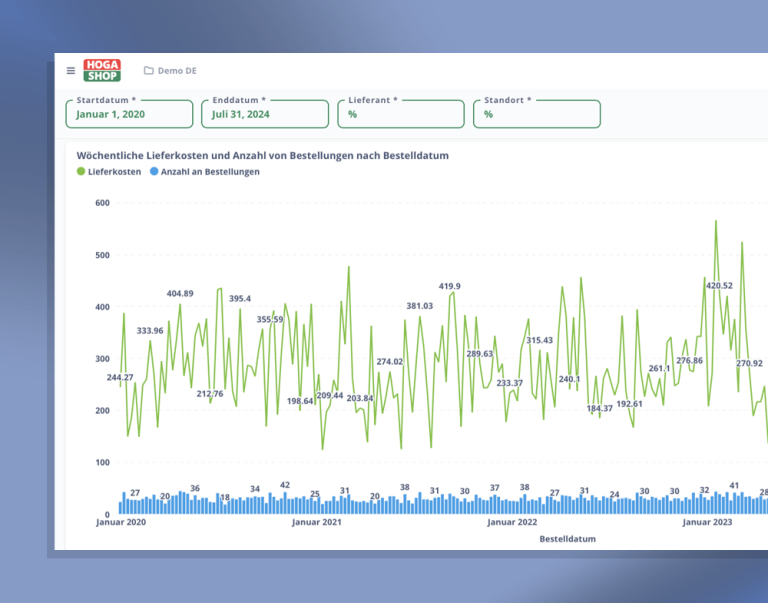Image resolution: width=768 pixels, height=603 pixels.
Task: Open the Demo DE breadcrumb
Action: click(x=177, y=71)
